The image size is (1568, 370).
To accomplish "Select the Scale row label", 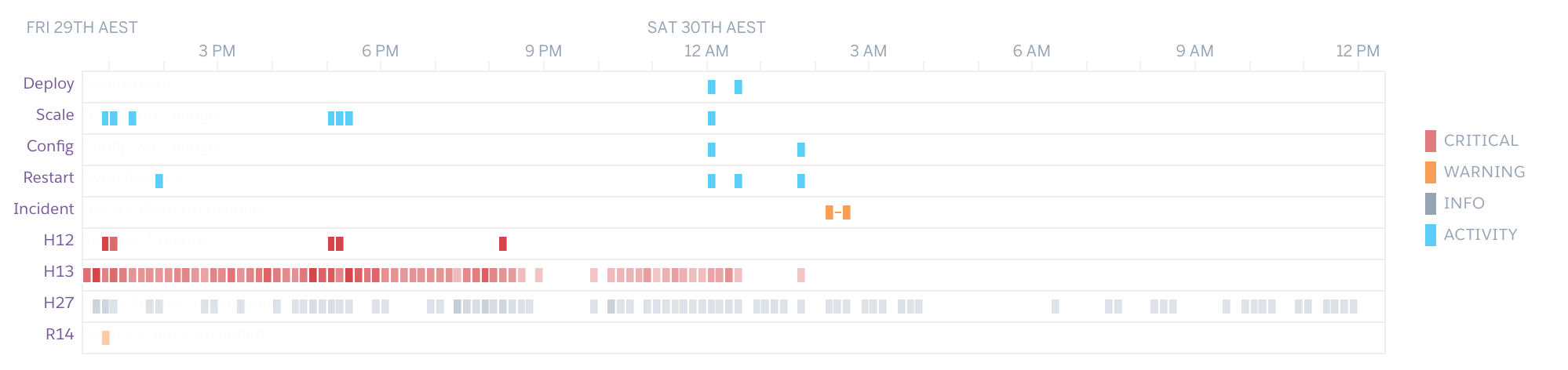I will tap(55, 115).
